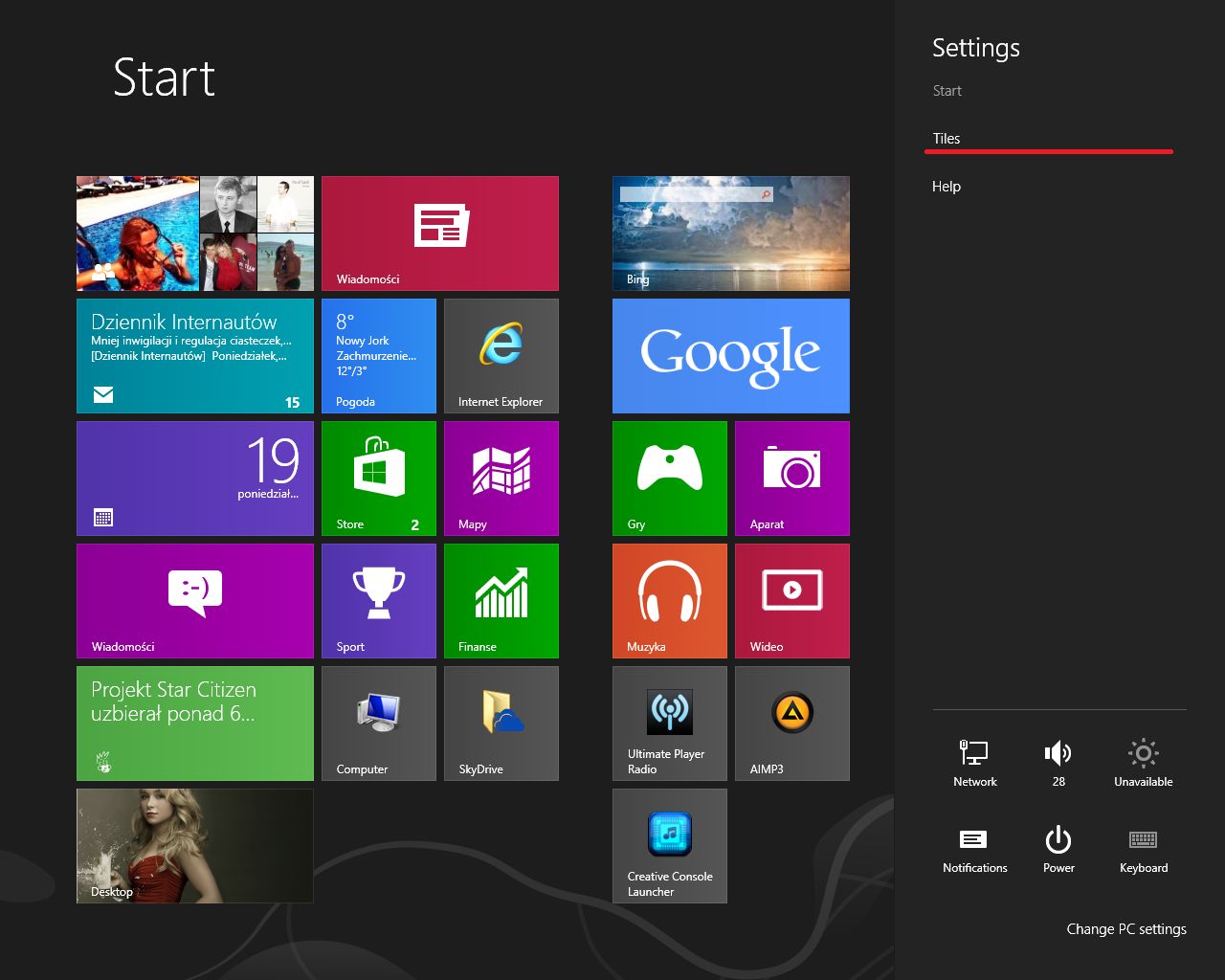Click the Change PC settings link

point(1126,929)
